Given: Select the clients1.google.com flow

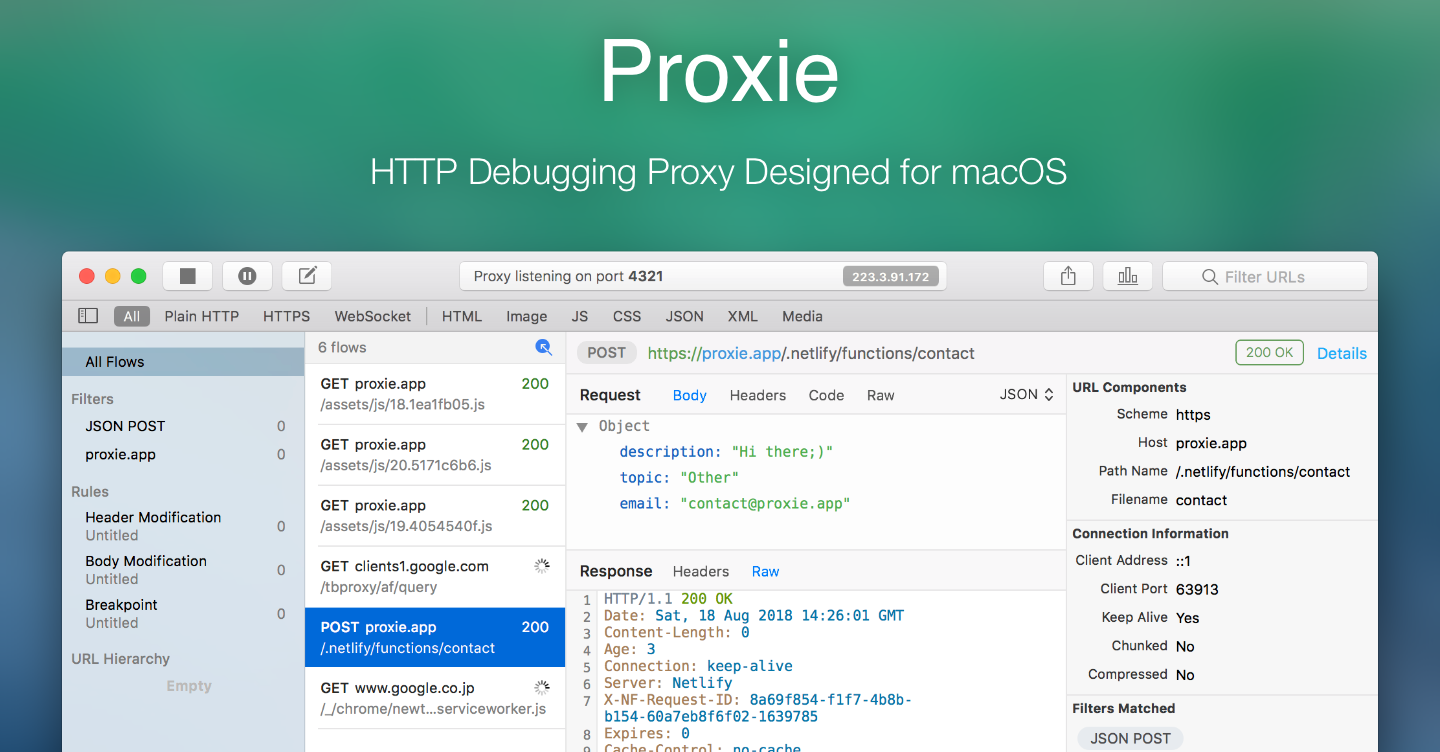Looking at the screenshot, I should click(435, 577).
